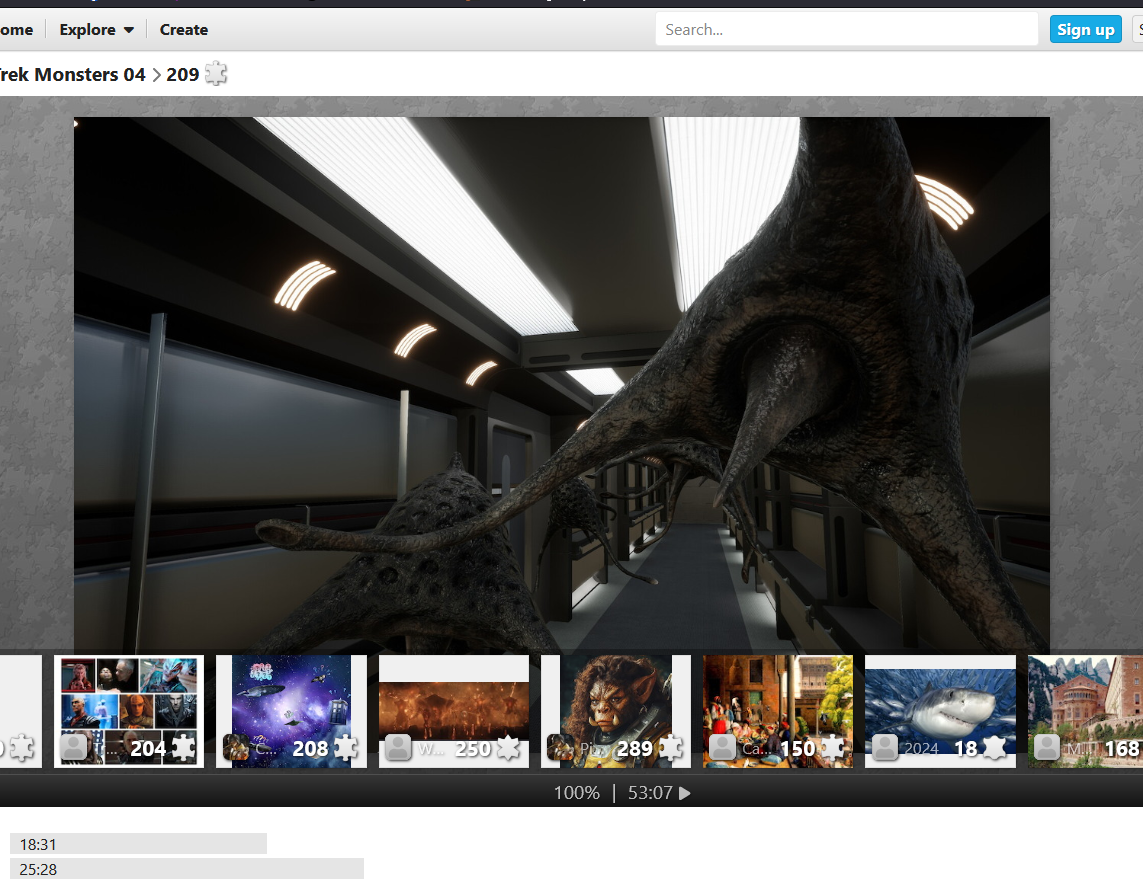Click the puzzle piece icon next to 18
The width and height of the screenshot is (1143, 893).
click(x=995, y=748)
